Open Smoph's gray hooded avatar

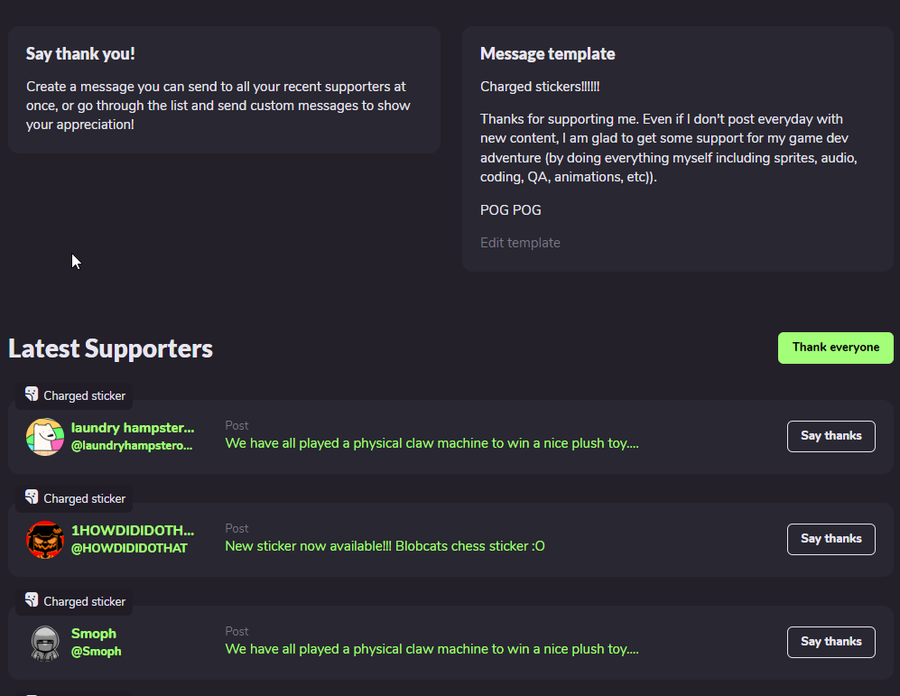click(x=45, y=643)
